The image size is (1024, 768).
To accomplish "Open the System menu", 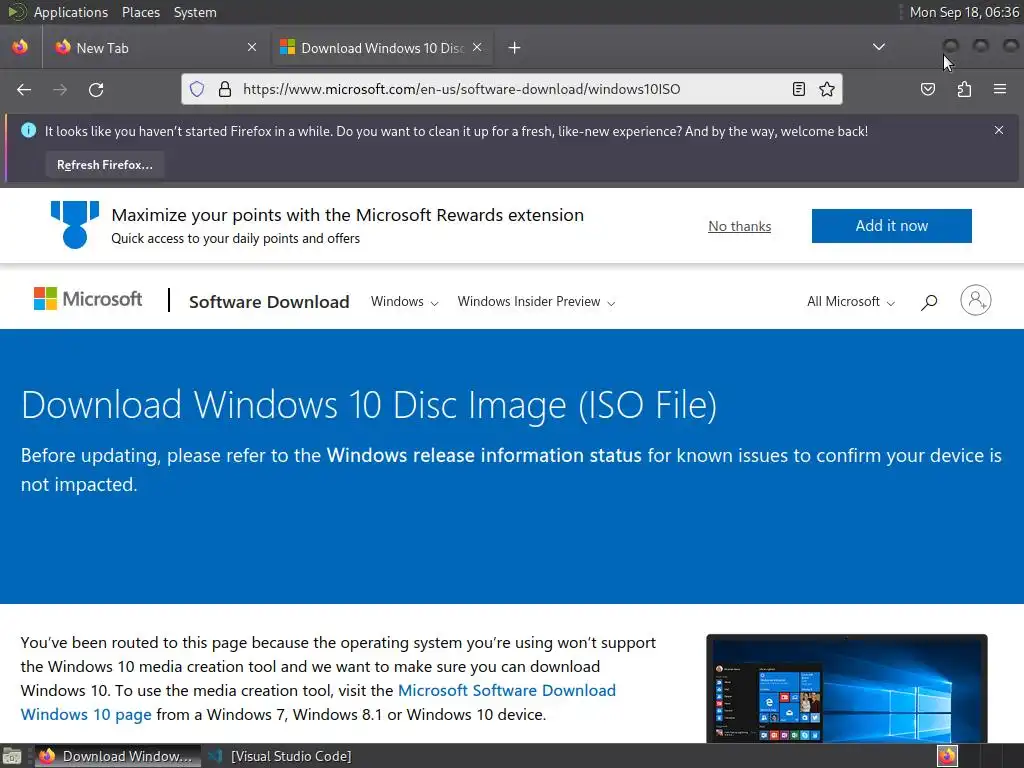I will (x=195, y=12).
